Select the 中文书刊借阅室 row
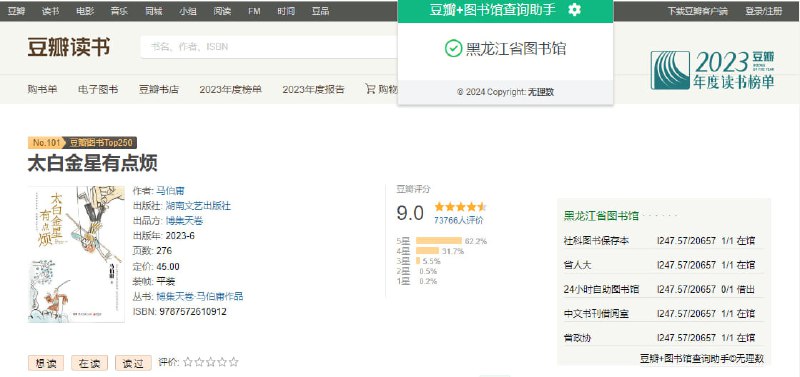 pos(663,313)
